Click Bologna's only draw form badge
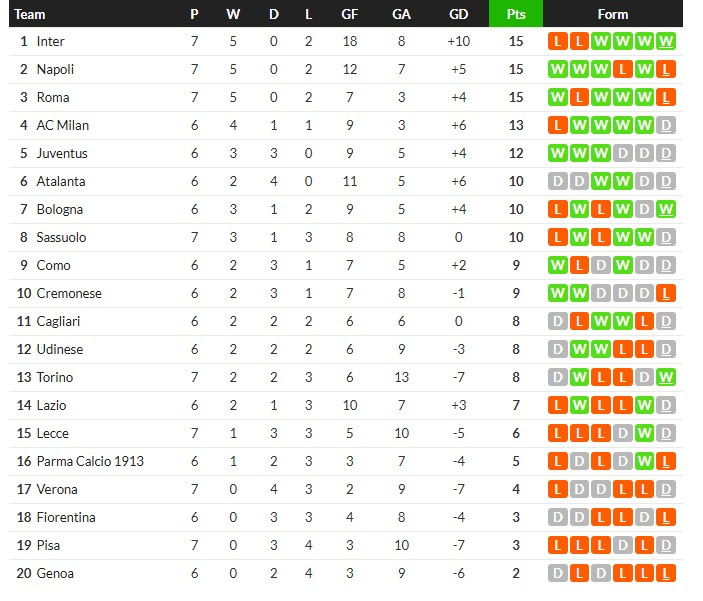The width and height of the screenshot is (703, 601). tap(645, 209)
